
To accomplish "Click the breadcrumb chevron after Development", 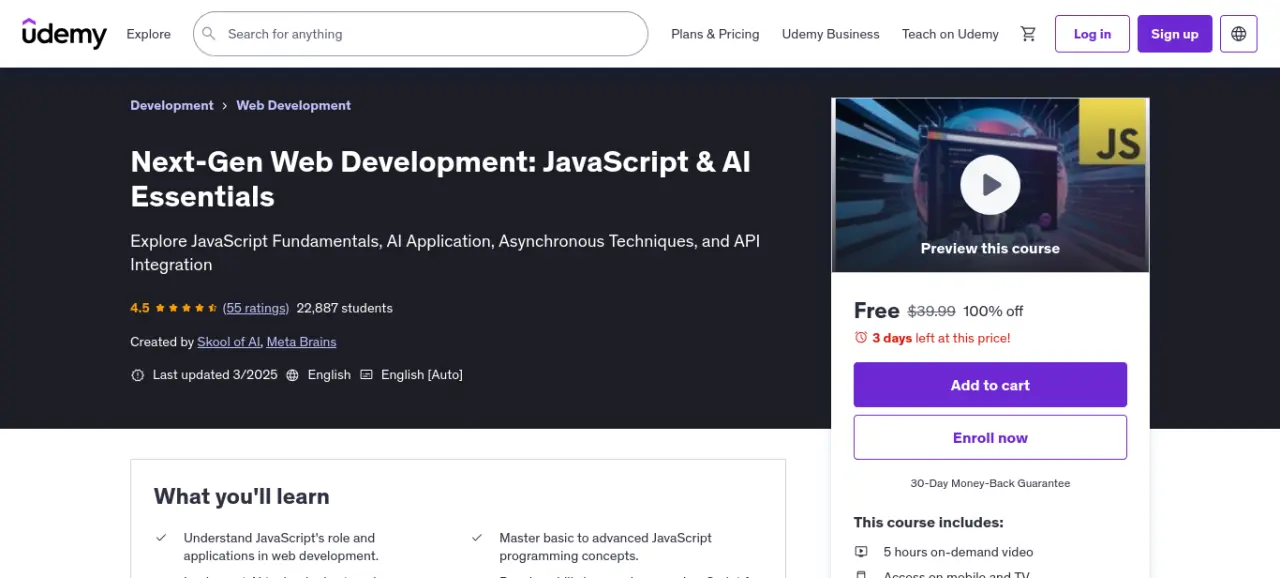I will pyautogui.click(x=225, y=106).
